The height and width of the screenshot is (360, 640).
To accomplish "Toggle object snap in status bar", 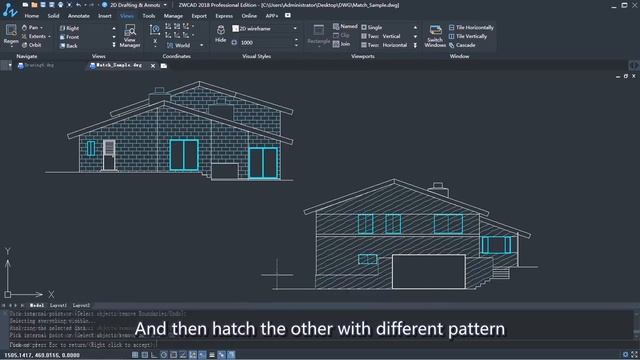I will tap(173, 355).
